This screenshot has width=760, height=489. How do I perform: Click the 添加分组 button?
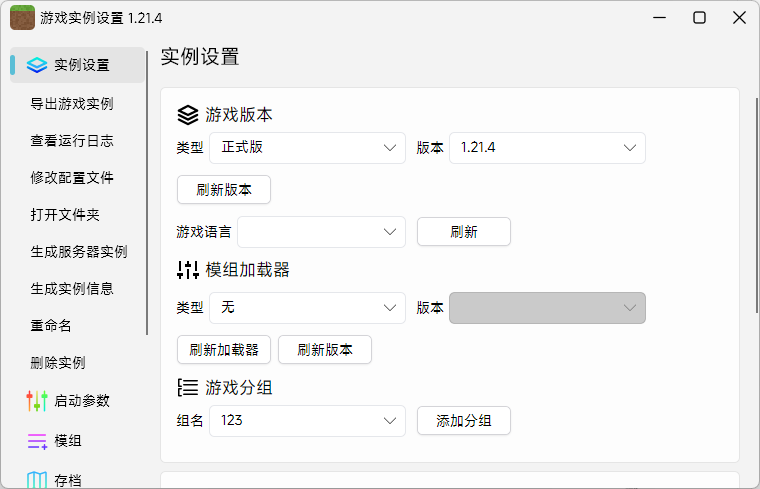[x=464, y=421]
